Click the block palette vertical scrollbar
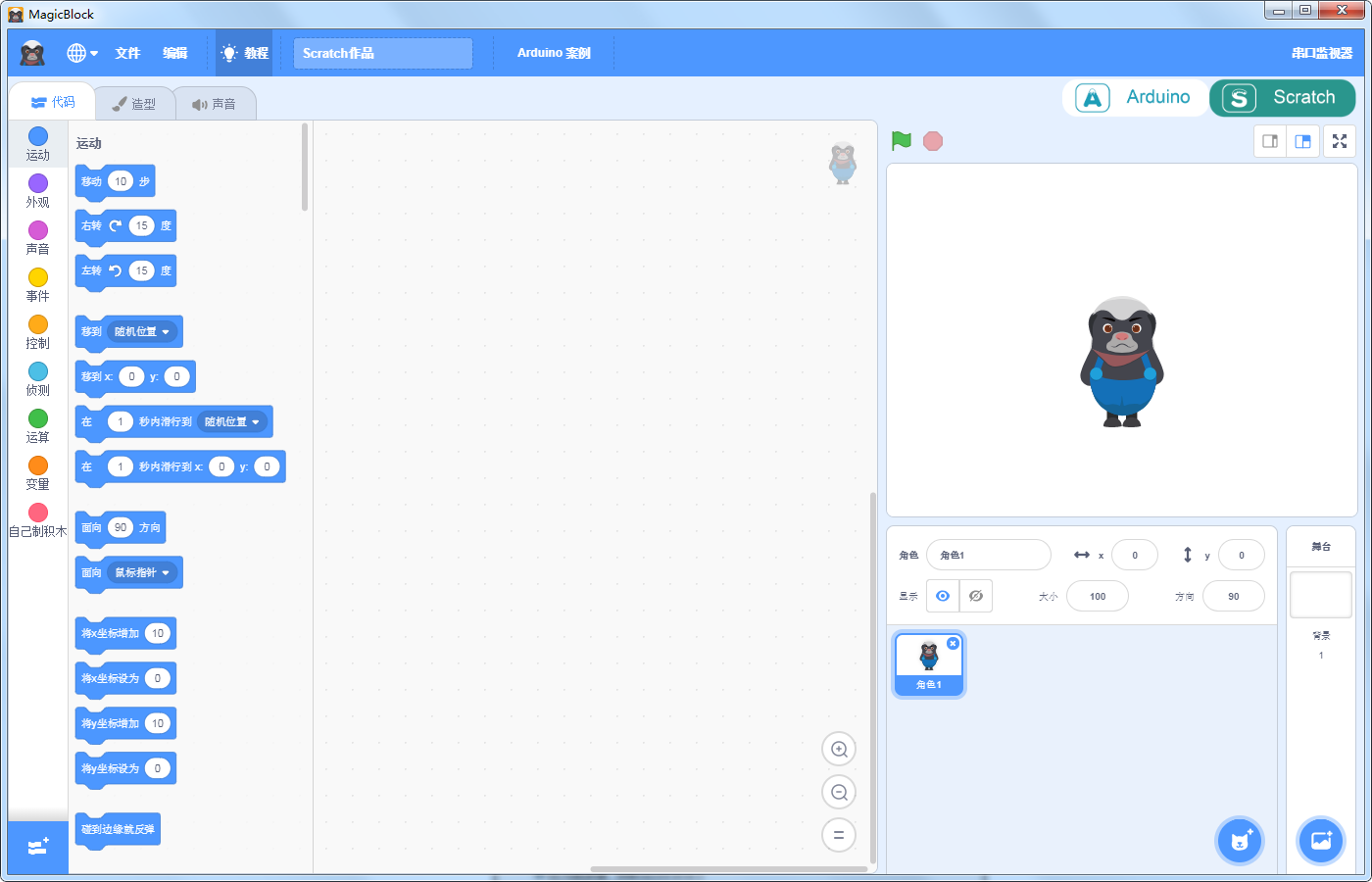The image size is (1372, 882). [305, 167]
